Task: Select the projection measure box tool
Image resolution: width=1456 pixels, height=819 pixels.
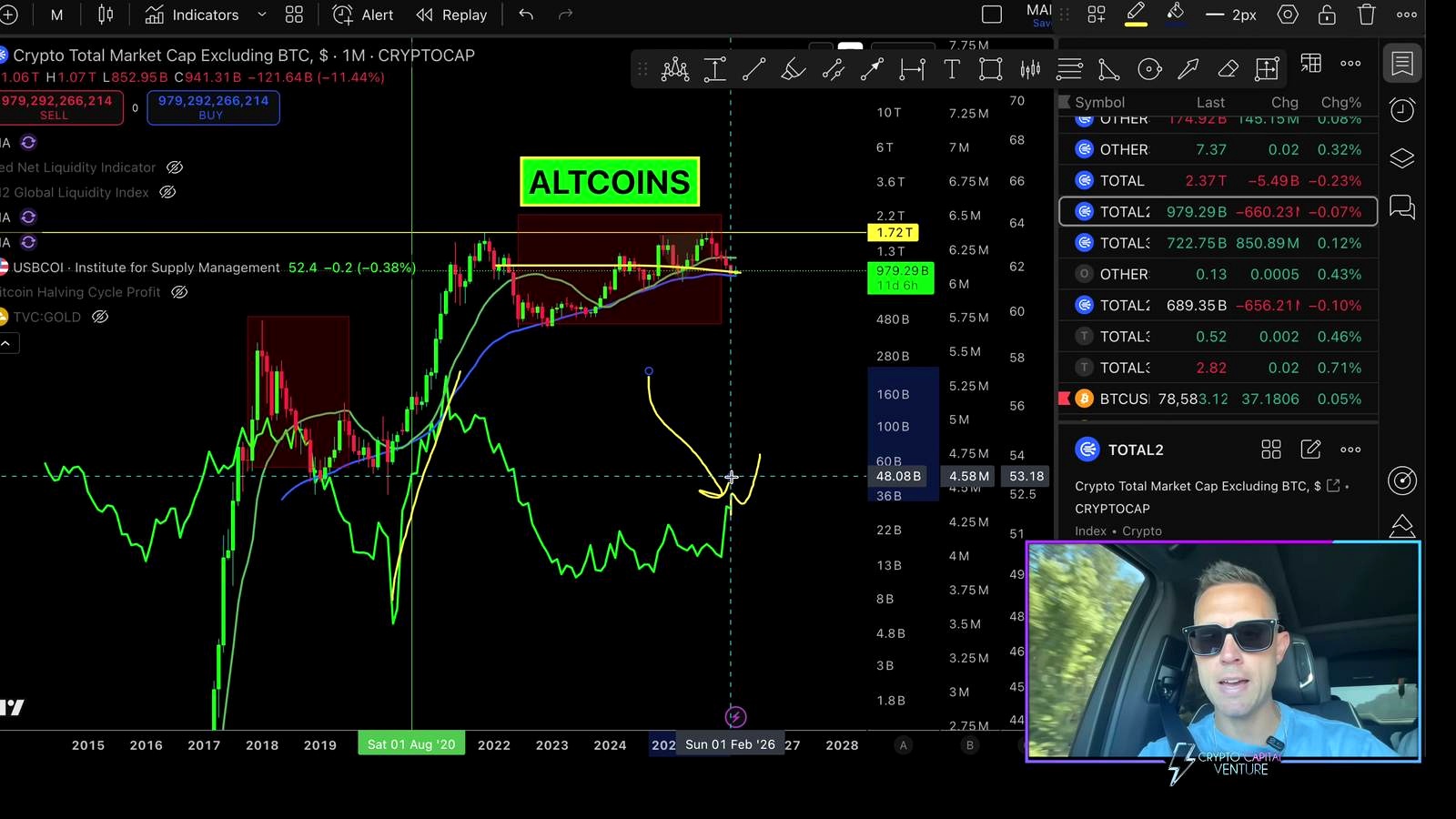Action: pos(1267,69)
